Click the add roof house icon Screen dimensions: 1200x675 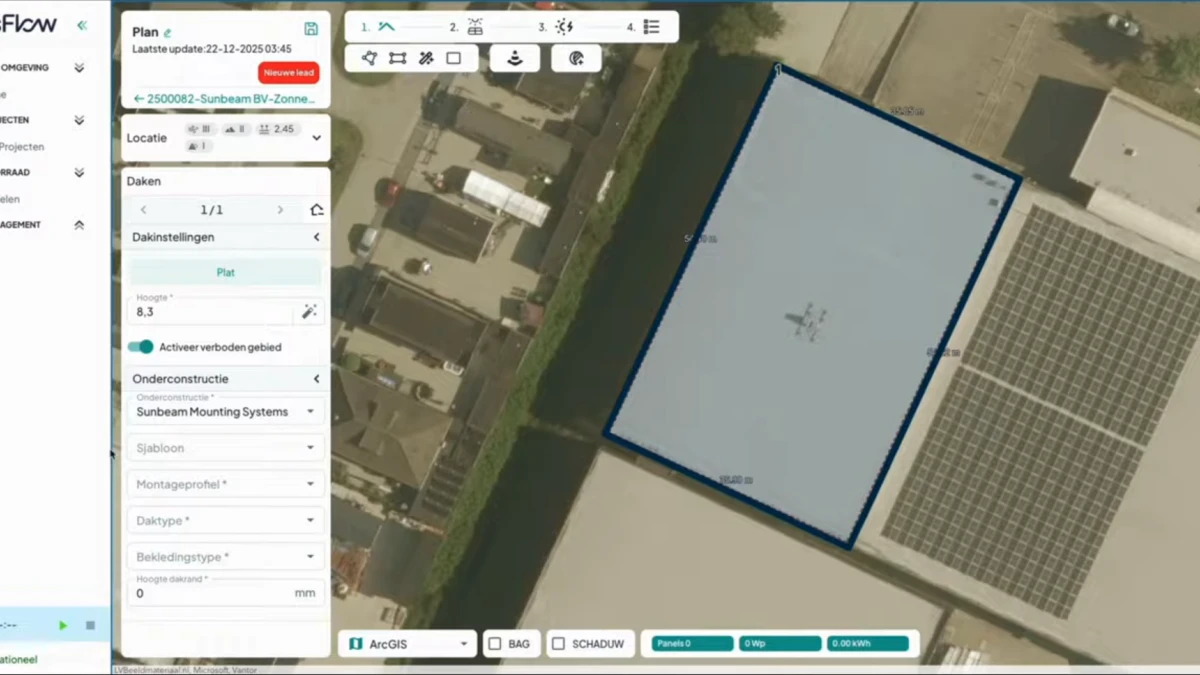(x=317, y=210)
